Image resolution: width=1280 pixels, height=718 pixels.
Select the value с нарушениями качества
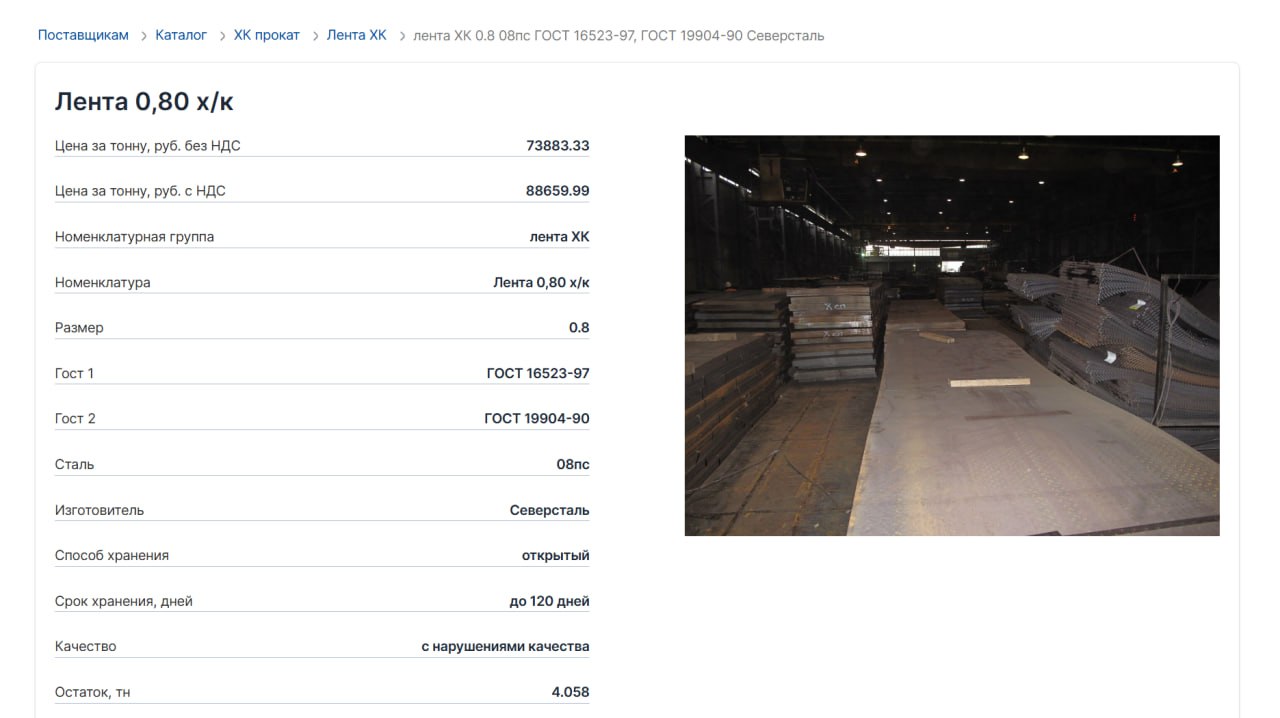pos(506,647)
